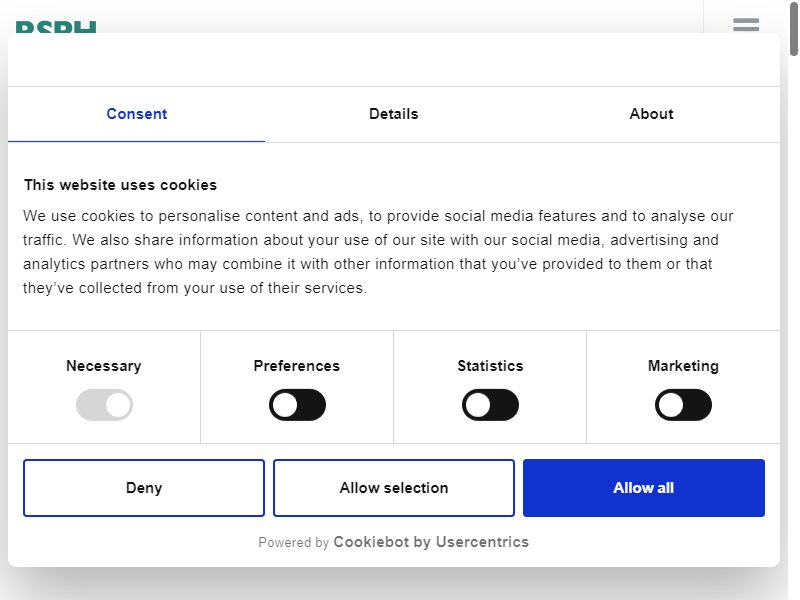The image size is (800, 600).
Task: Click the 'This website uses cookies' heading
Action: [x=120, y=185]
